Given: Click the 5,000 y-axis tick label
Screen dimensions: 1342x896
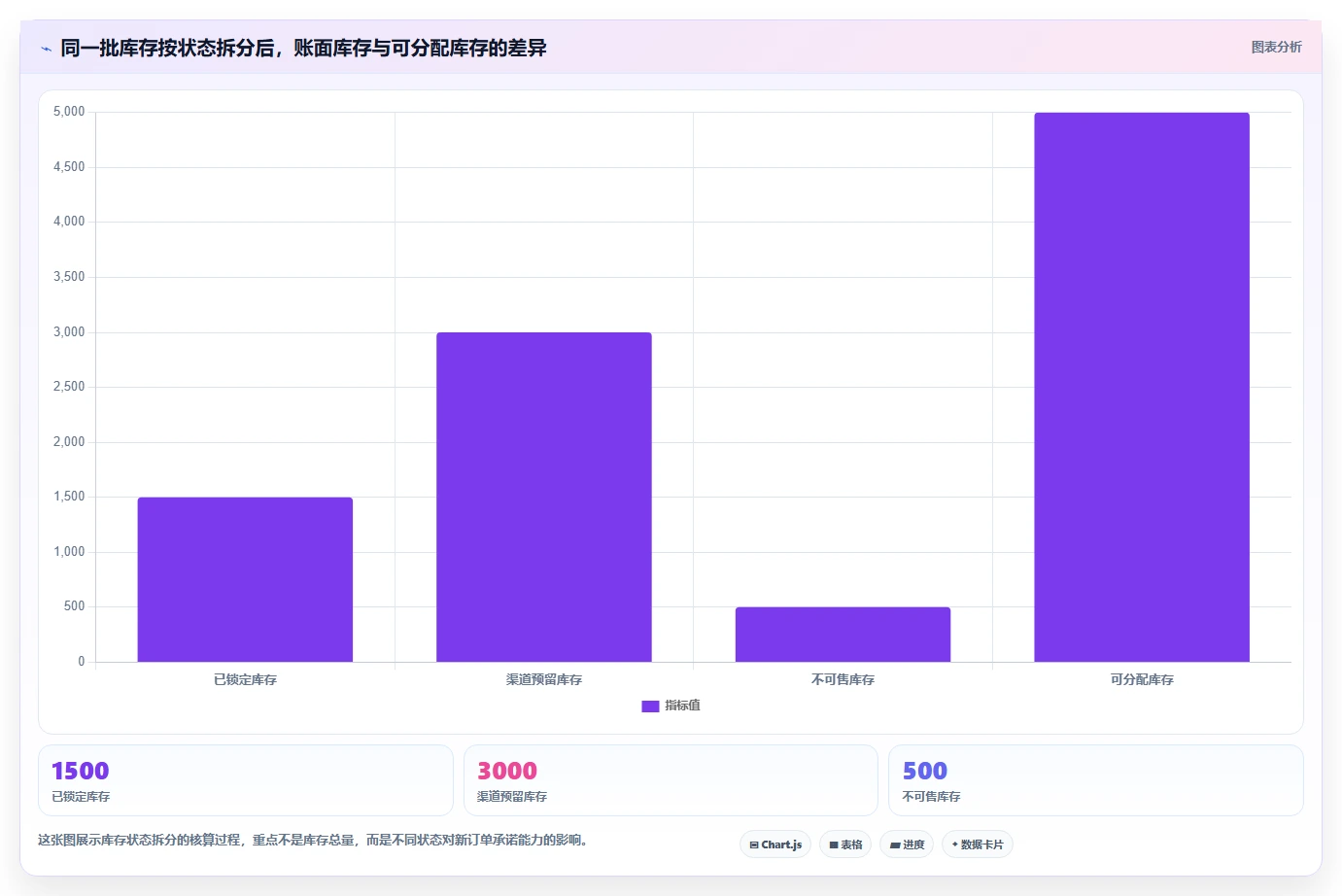Looking at the screenshot, I should (69, 112).
